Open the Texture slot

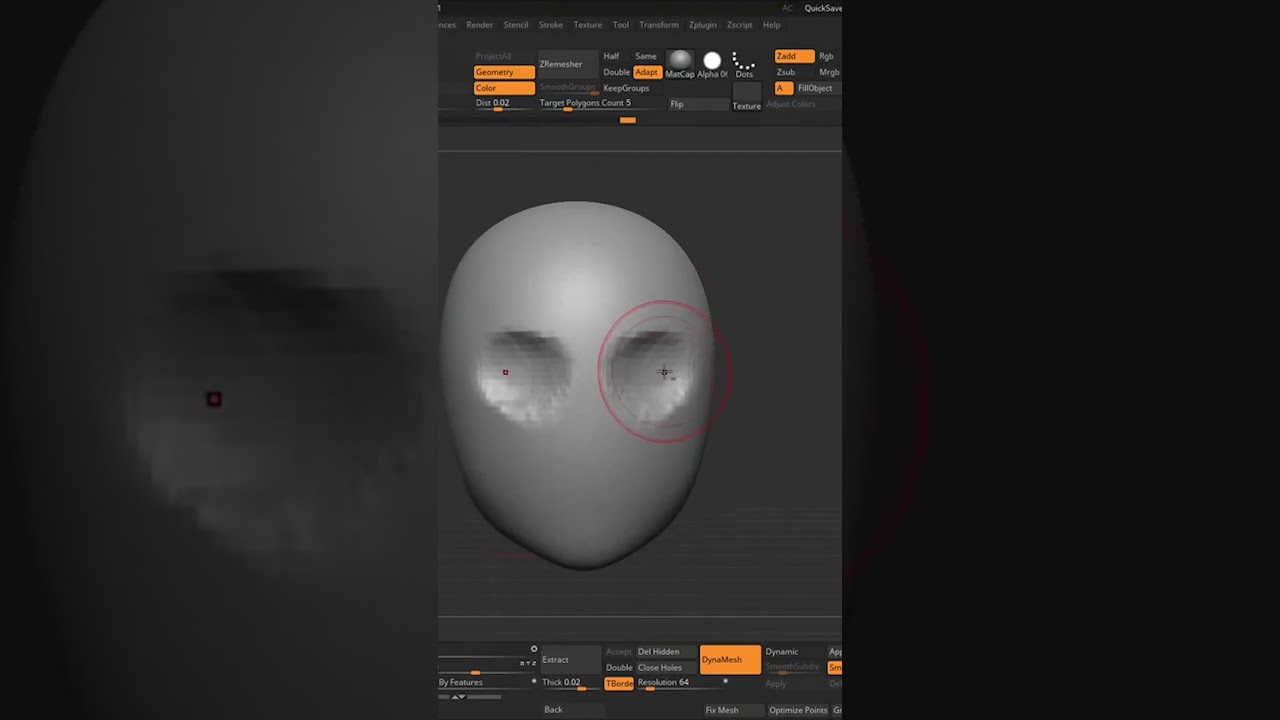click(x=746, y=96)
